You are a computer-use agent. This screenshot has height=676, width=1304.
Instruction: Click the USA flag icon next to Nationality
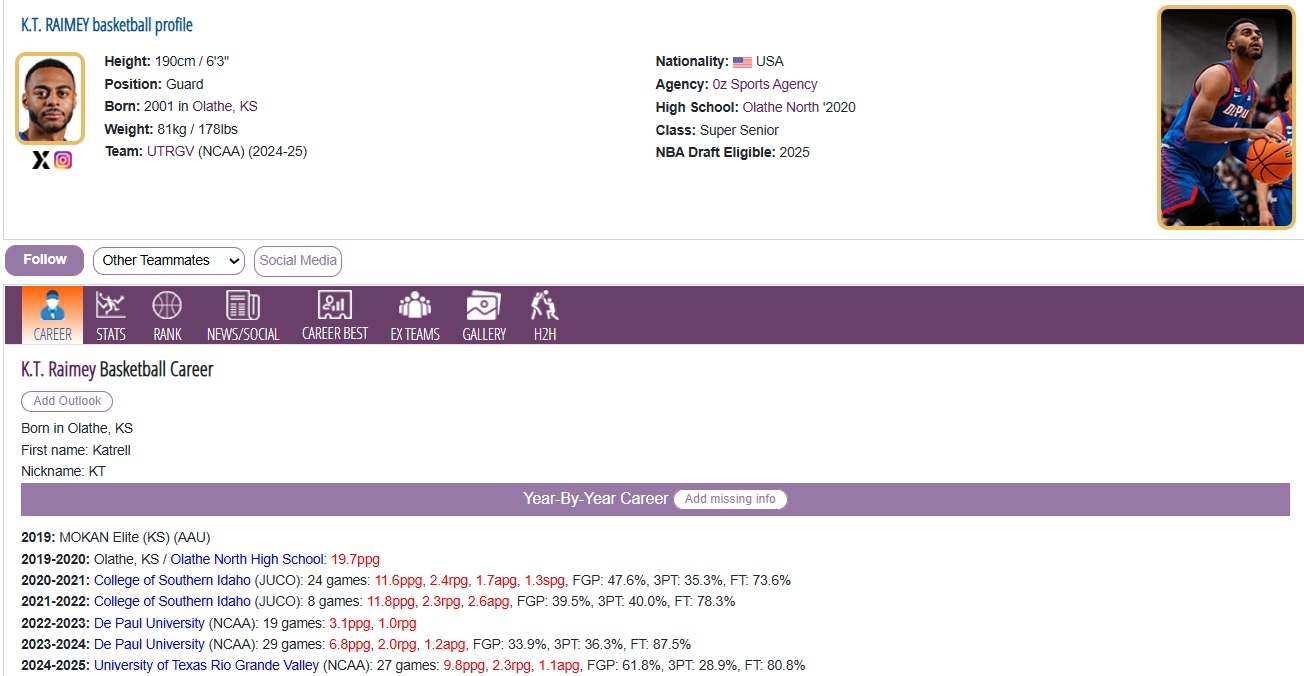click(x=742, y=62)
